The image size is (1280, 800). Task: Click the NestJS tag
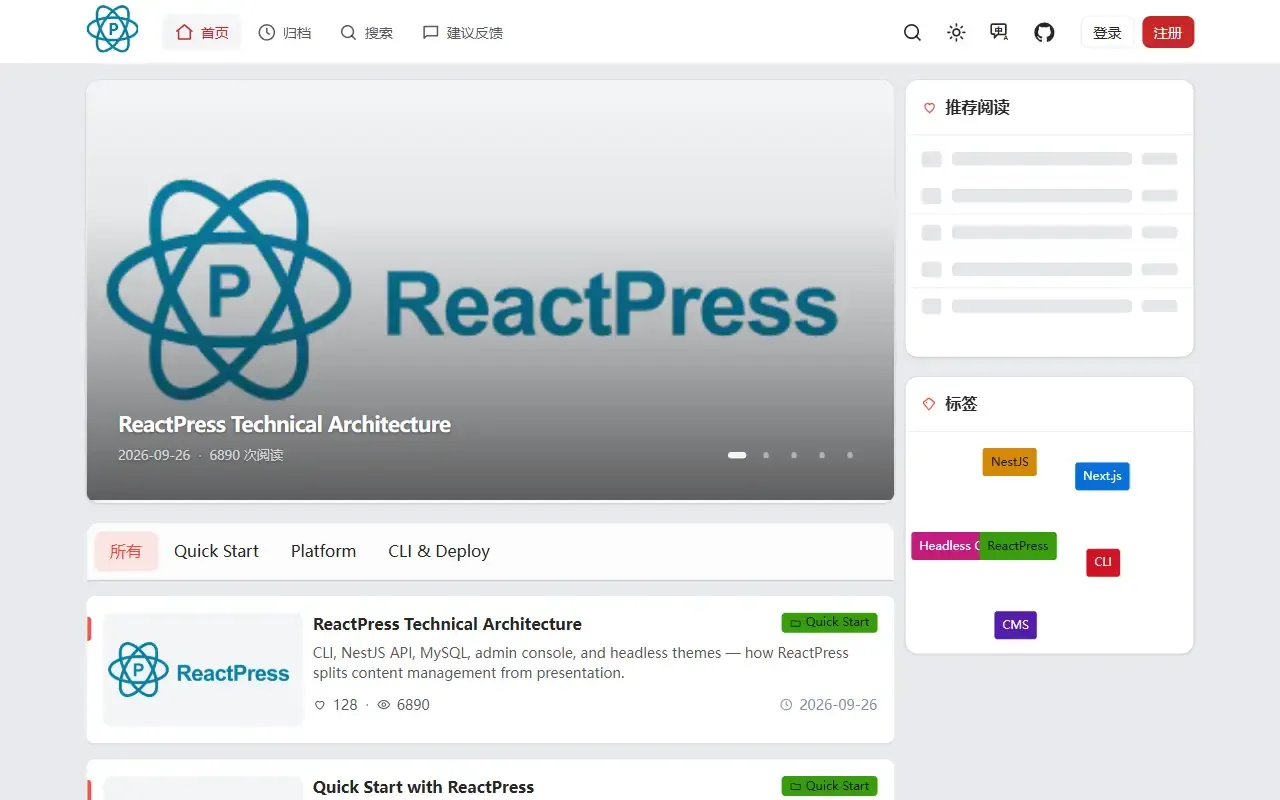(x=1010, y=462)
